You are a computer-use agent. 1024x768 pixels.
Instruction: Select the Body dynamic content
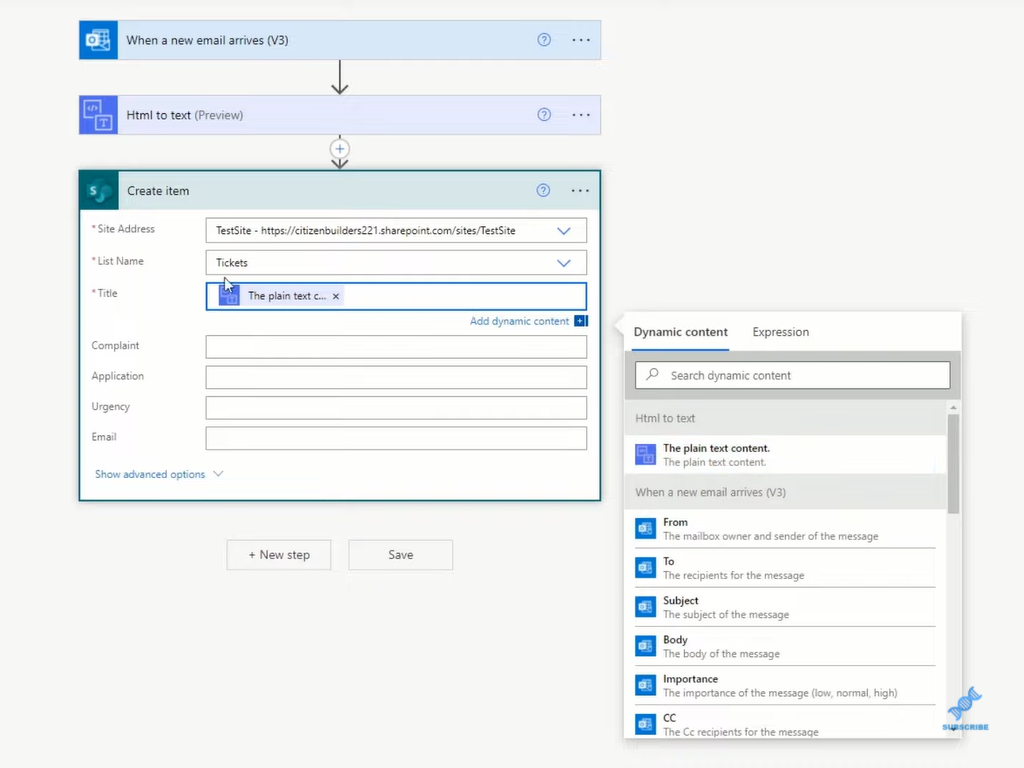pyautogui.click(x=785, y=646)
